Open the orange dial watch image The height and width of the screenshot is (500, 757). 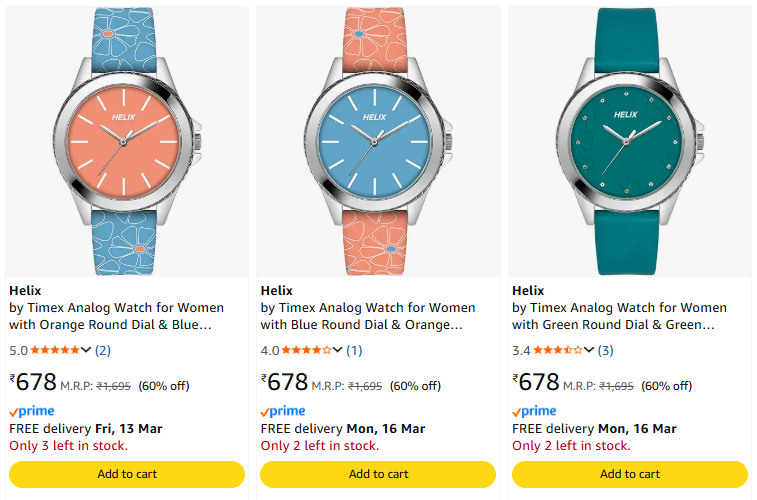coord(126,141)
